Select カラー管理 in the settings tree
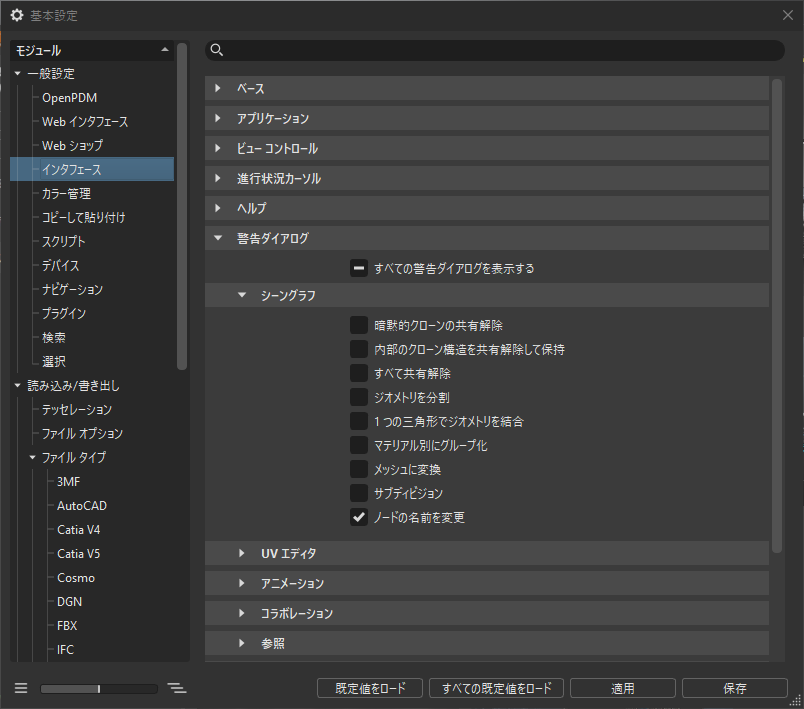 (x=71, y=193)
